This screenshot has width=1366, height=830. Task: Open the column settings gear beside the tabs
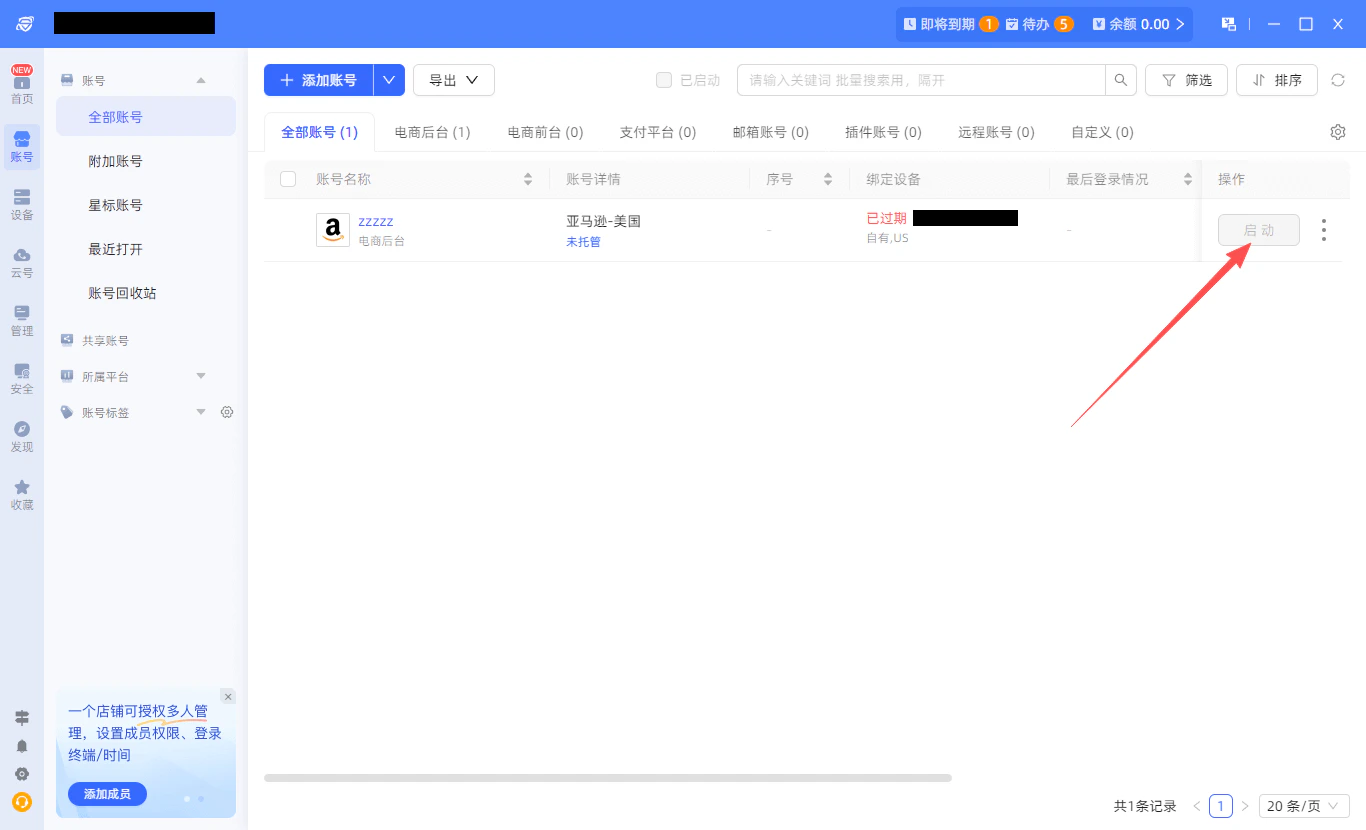click(1338, 131)
